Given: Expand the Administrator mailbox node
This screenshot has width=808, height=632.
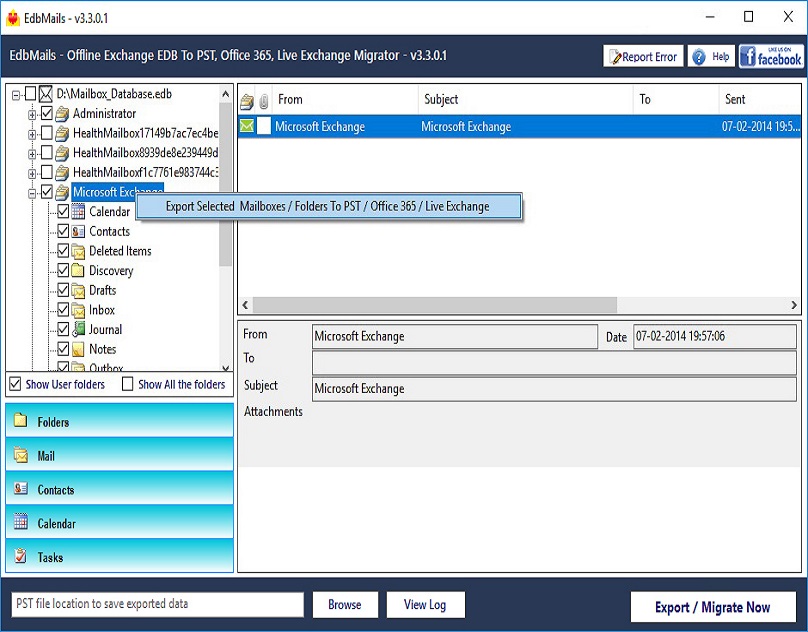Looking at the screenshot, I should tap(30, 113).
